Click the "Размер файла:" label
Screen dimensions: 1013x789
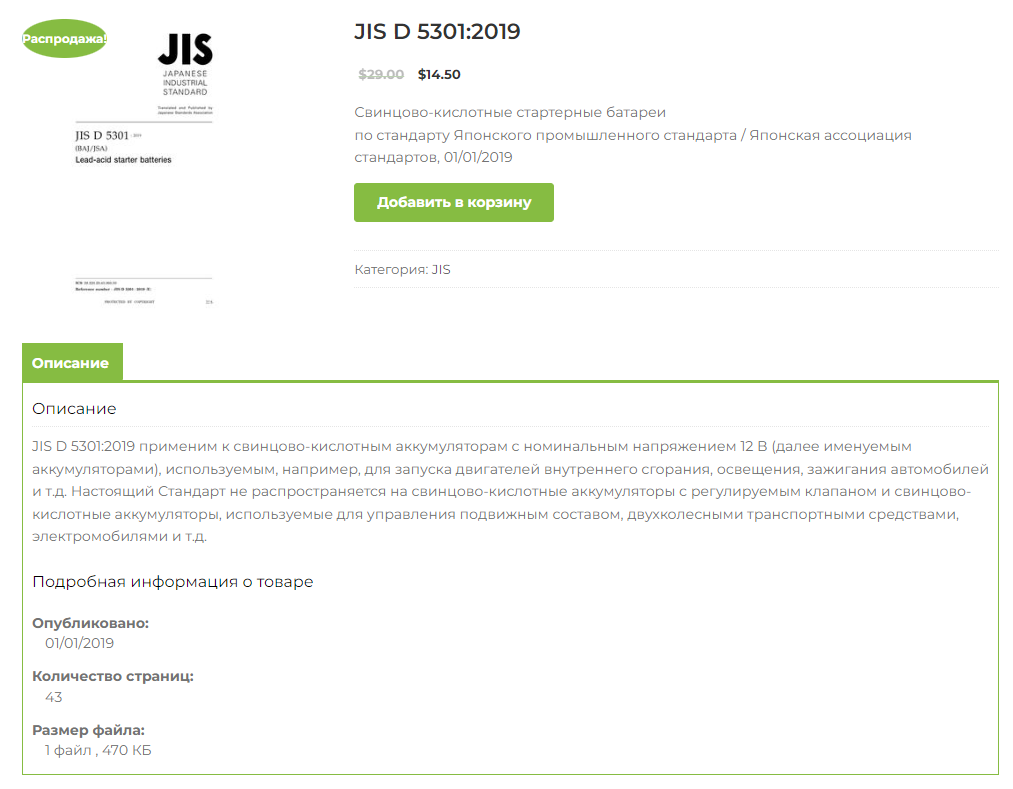(88, 730)
